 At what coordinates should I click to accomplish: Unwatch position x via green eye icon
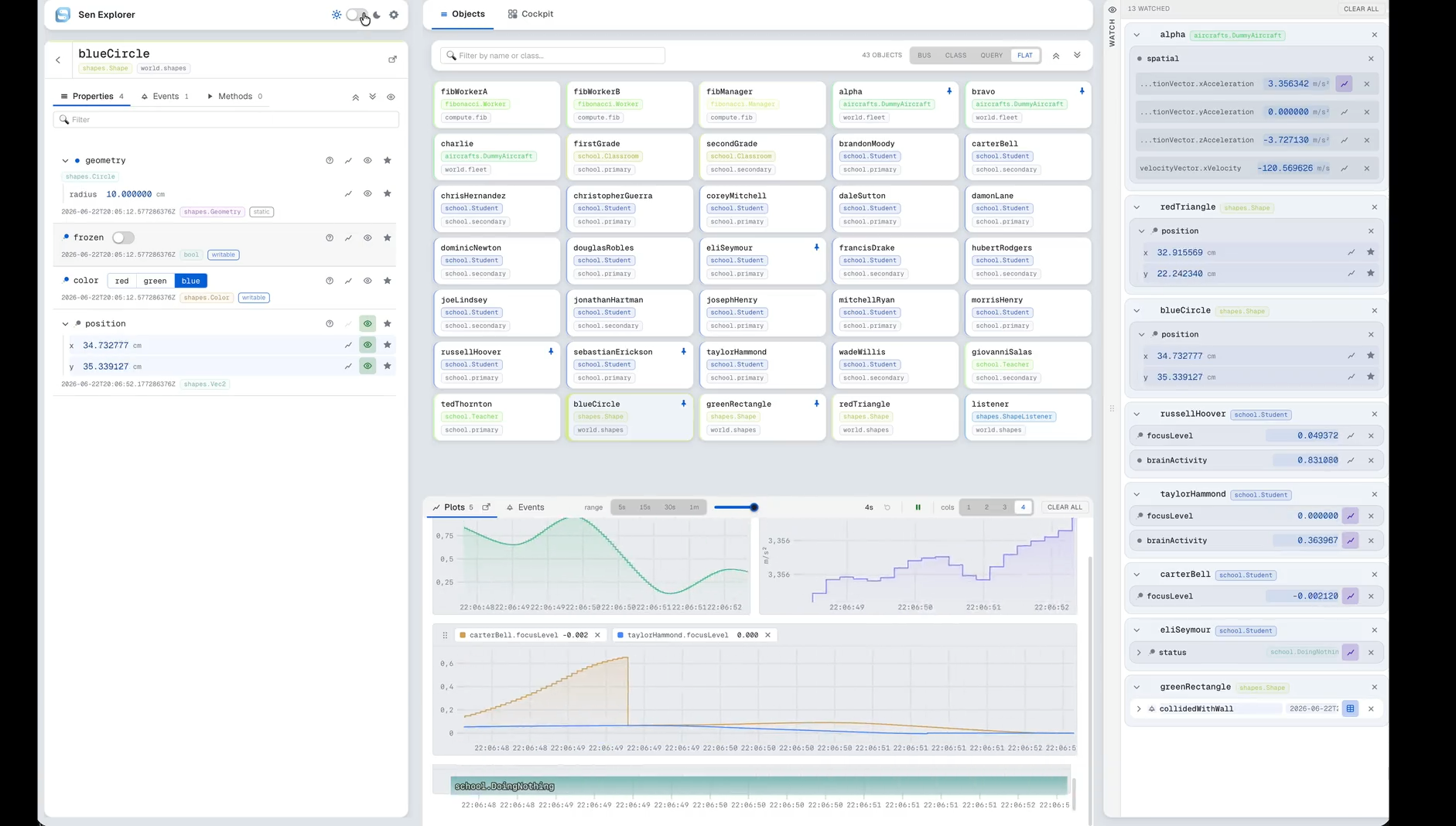click(367, 345)
